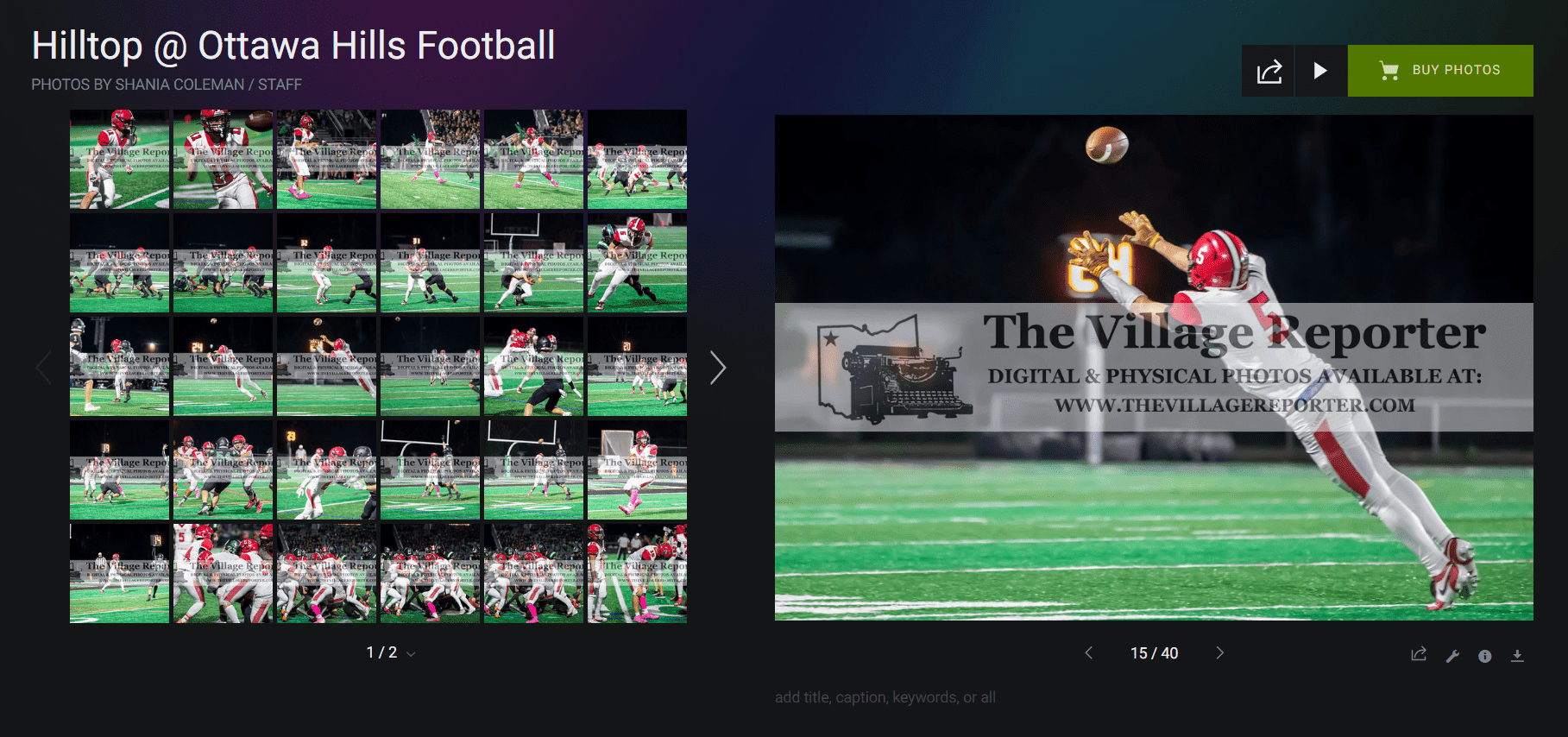Select the selected diving receiver thumbnail
1568x737 pixels.
(326, 366)
